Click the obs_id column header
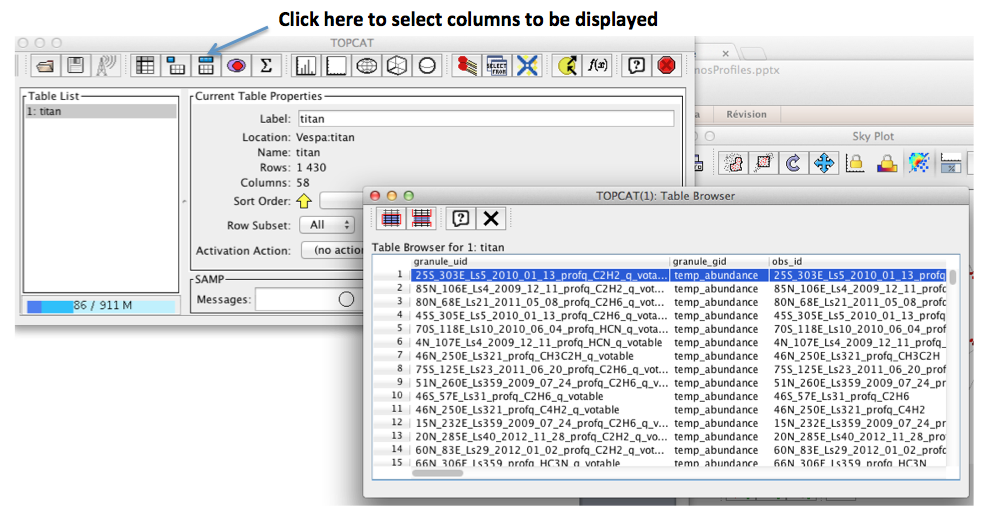This screenshot has width=990, height=520. click(857, 261)
